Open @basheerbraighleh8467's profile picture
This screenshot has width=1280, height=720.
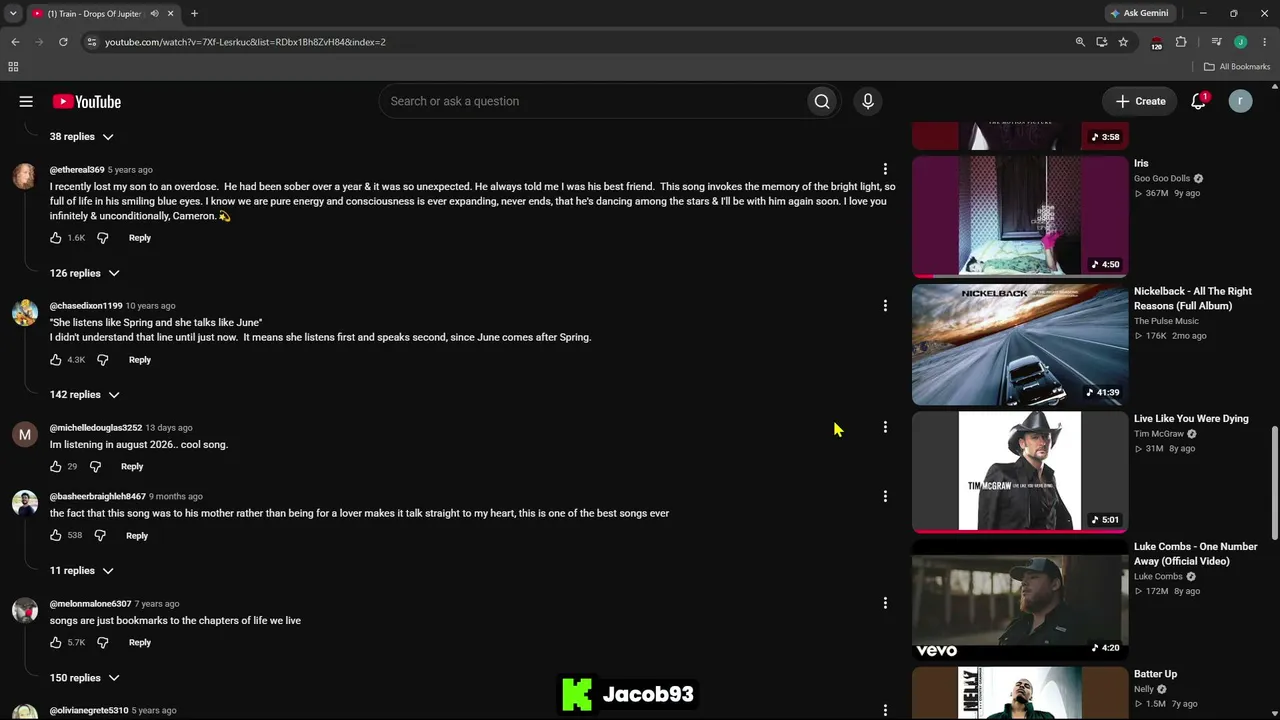25,503
